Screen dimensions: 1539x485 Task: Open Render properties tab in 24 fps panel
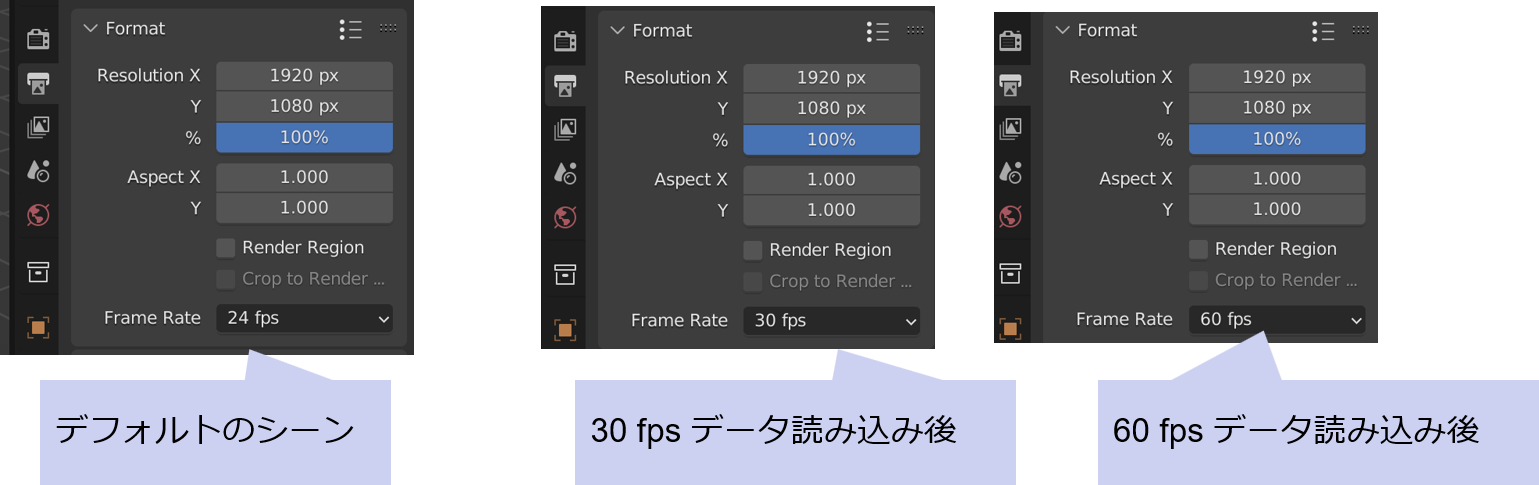(38, 39)
